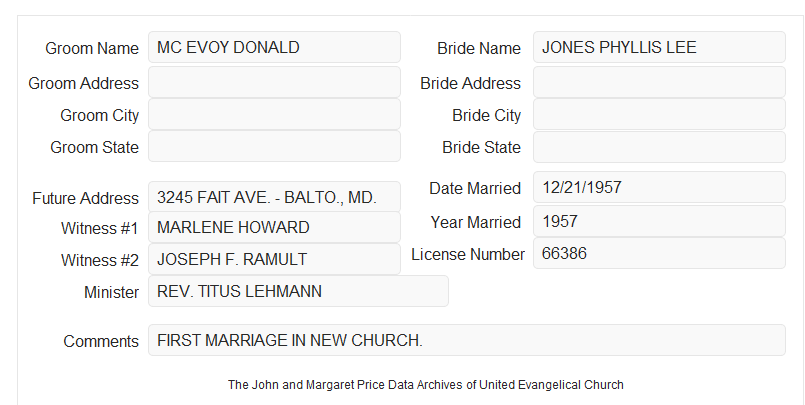Select the Bride Name input field
Viewport: 805px width, 405px height.
[x=659, y=47]
